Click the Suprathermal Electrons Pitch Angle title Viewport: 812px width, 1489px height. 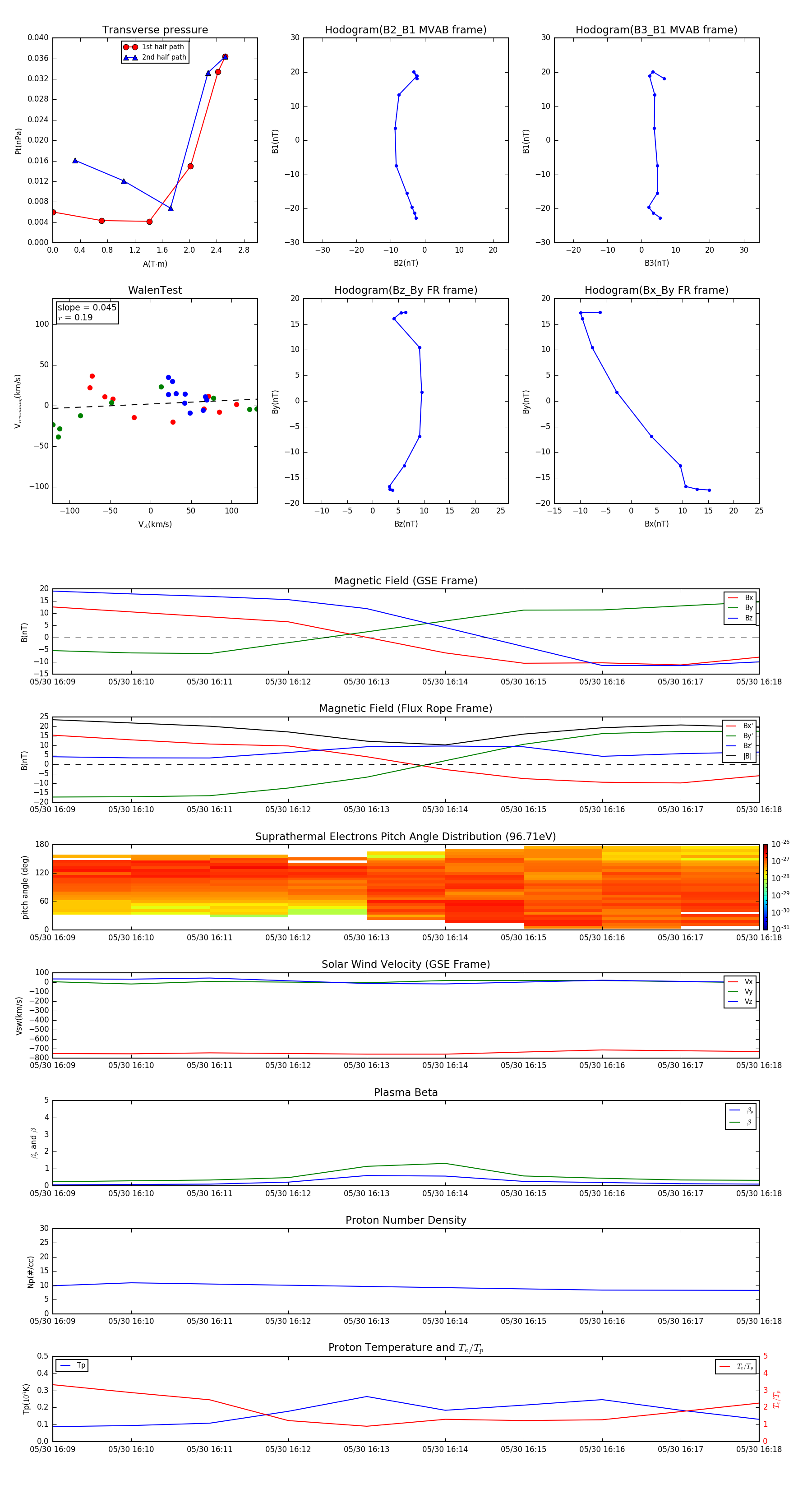tap(406, 837)
